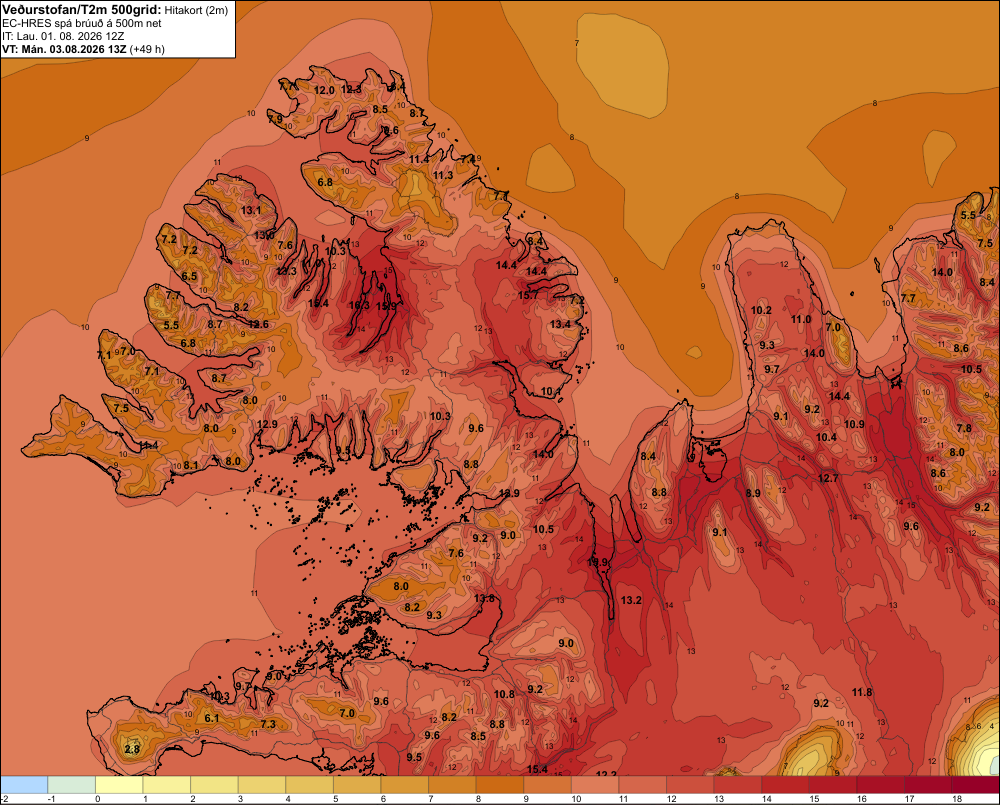This screenshot has height=805, width=1000.
Task: Click the temperature value 12.9 on the map
Action: click(x=267, y=424)
